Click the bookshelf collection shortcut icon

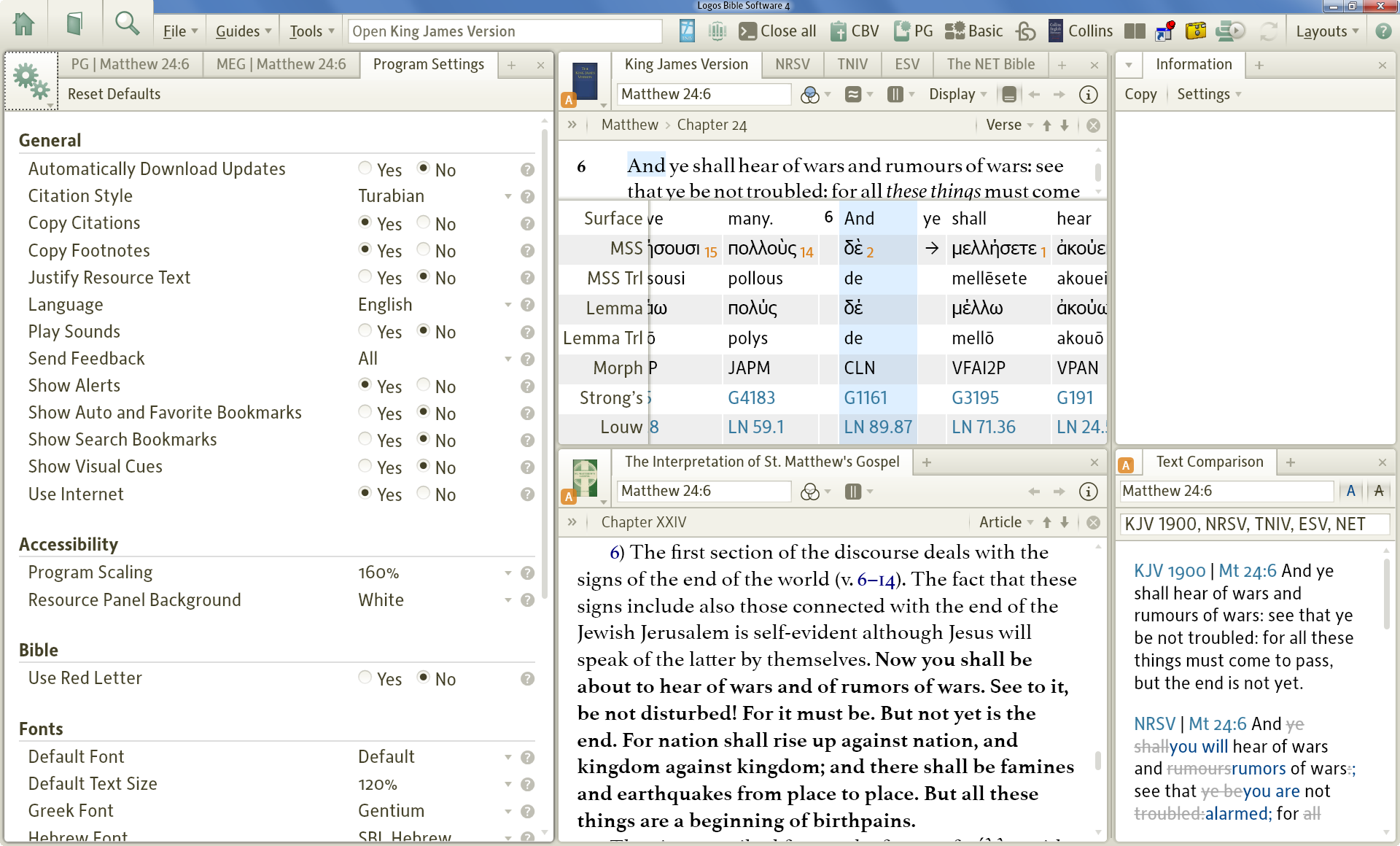717,31
